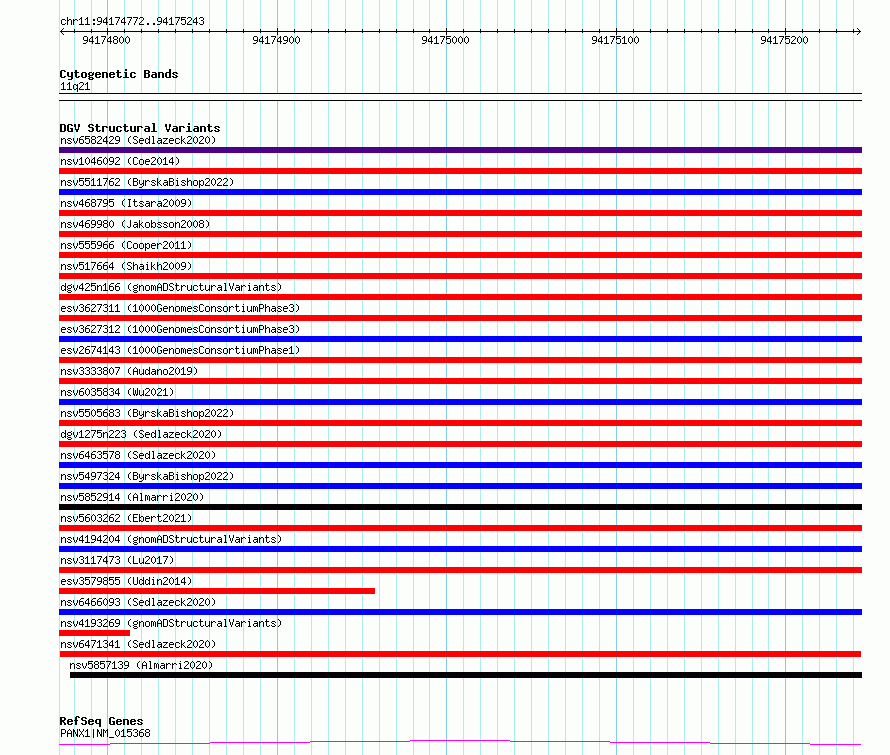The width and height of the screenshot is (890, 755).
Task: Click ruler position 94175000
Action: 446,40
